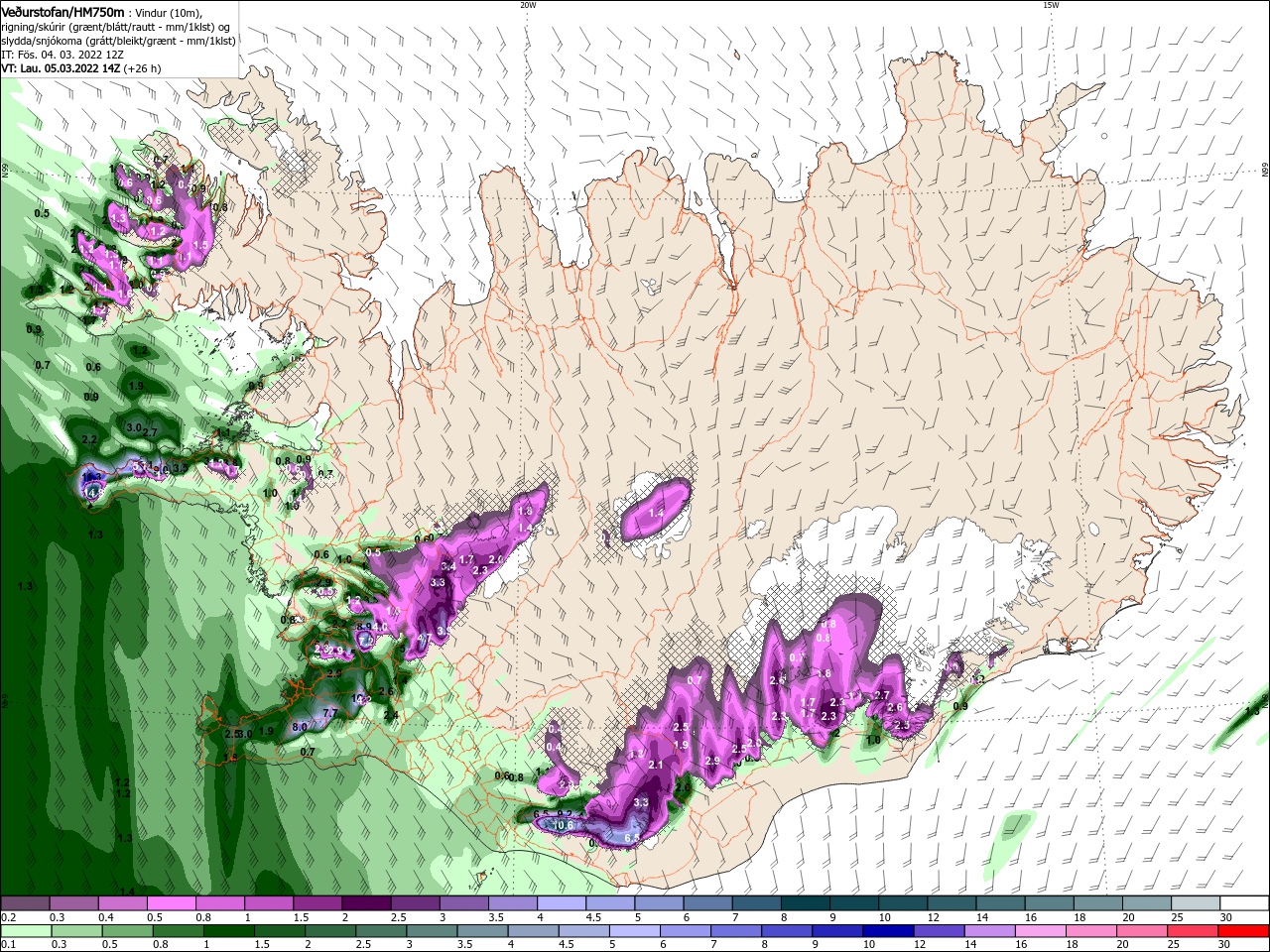Click the '10.6' precipitation value on the south coast
Image resolution: width=1270 pixels, height=952 pixels.
563,825
